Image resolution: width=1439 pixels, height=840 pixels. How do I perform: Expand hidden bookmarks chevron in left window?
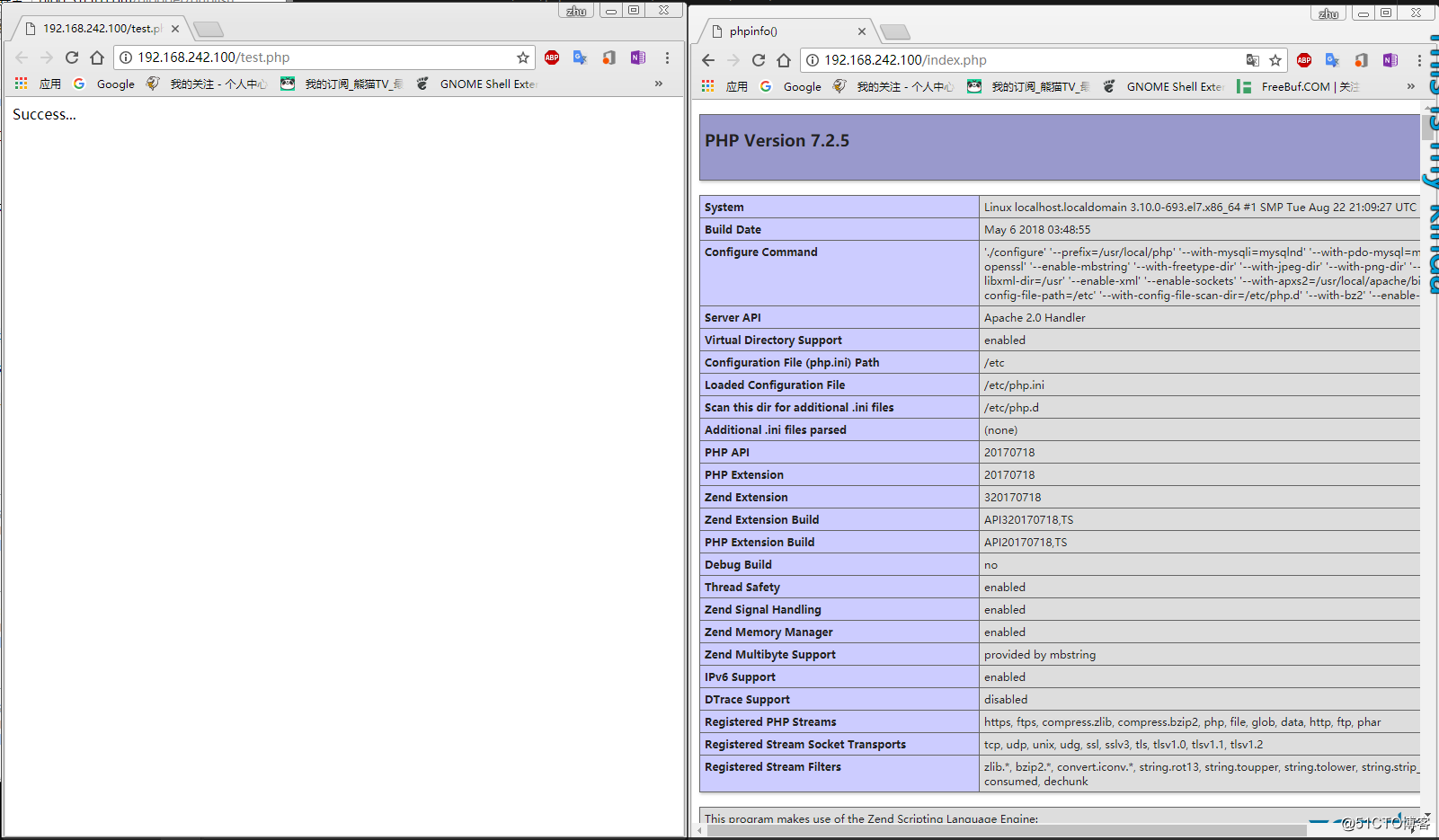[659, 84]
